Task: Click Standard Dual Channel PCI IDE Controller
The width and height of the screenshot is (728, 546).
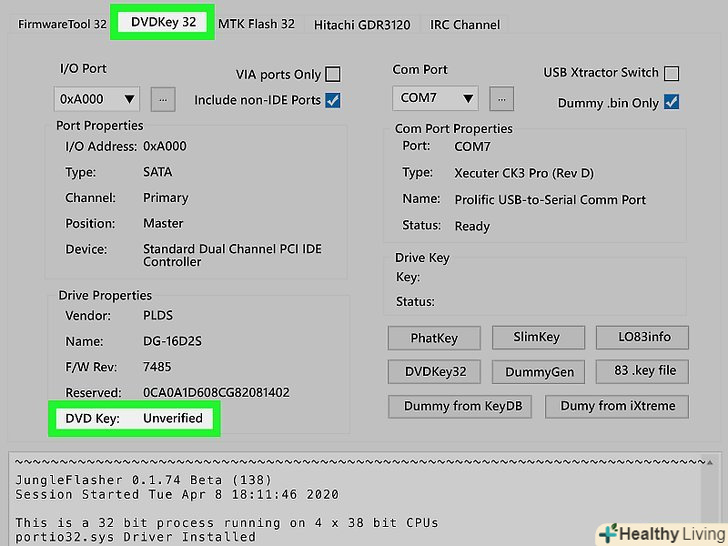Action: point(232,255)
